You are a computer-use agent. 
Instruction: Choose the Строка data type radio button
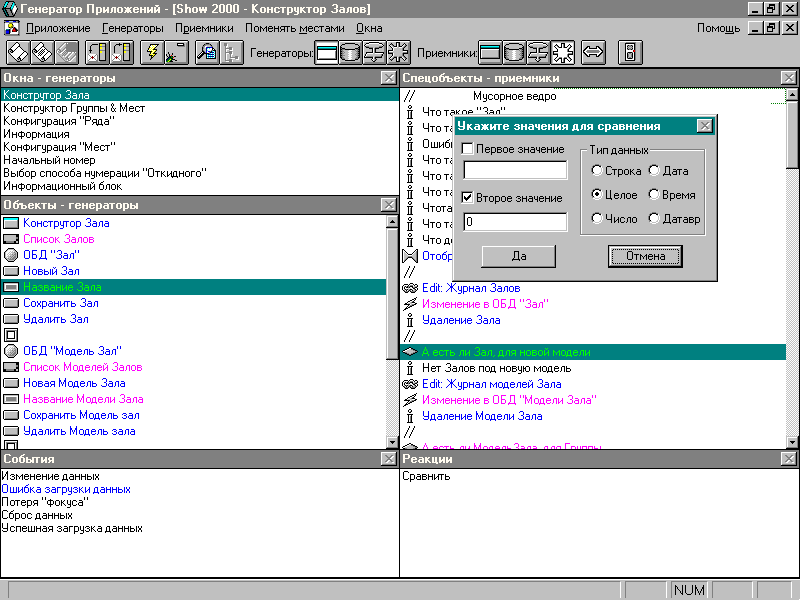pos(597,171)
